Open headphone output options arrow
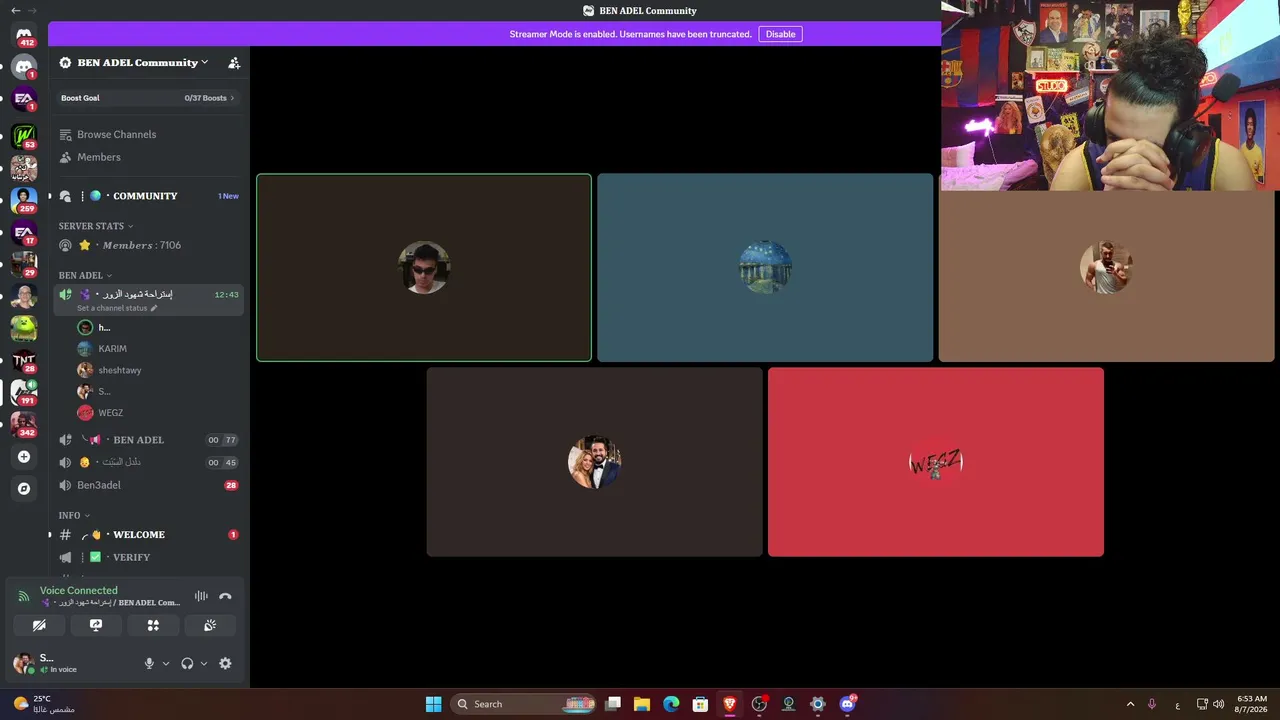Viewport: 1280px width, 720px height. (204, 663)
